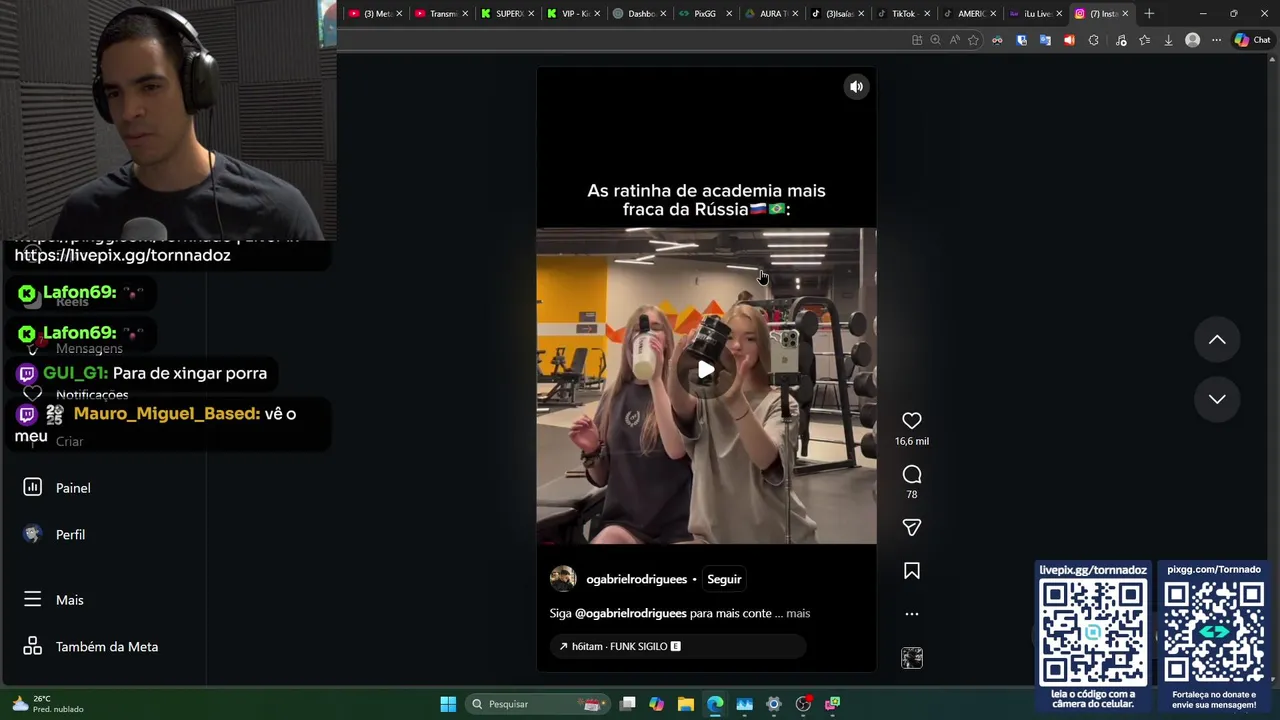
Task: Click the read aloud icon in address bar
Action: [x=954, y=40]
